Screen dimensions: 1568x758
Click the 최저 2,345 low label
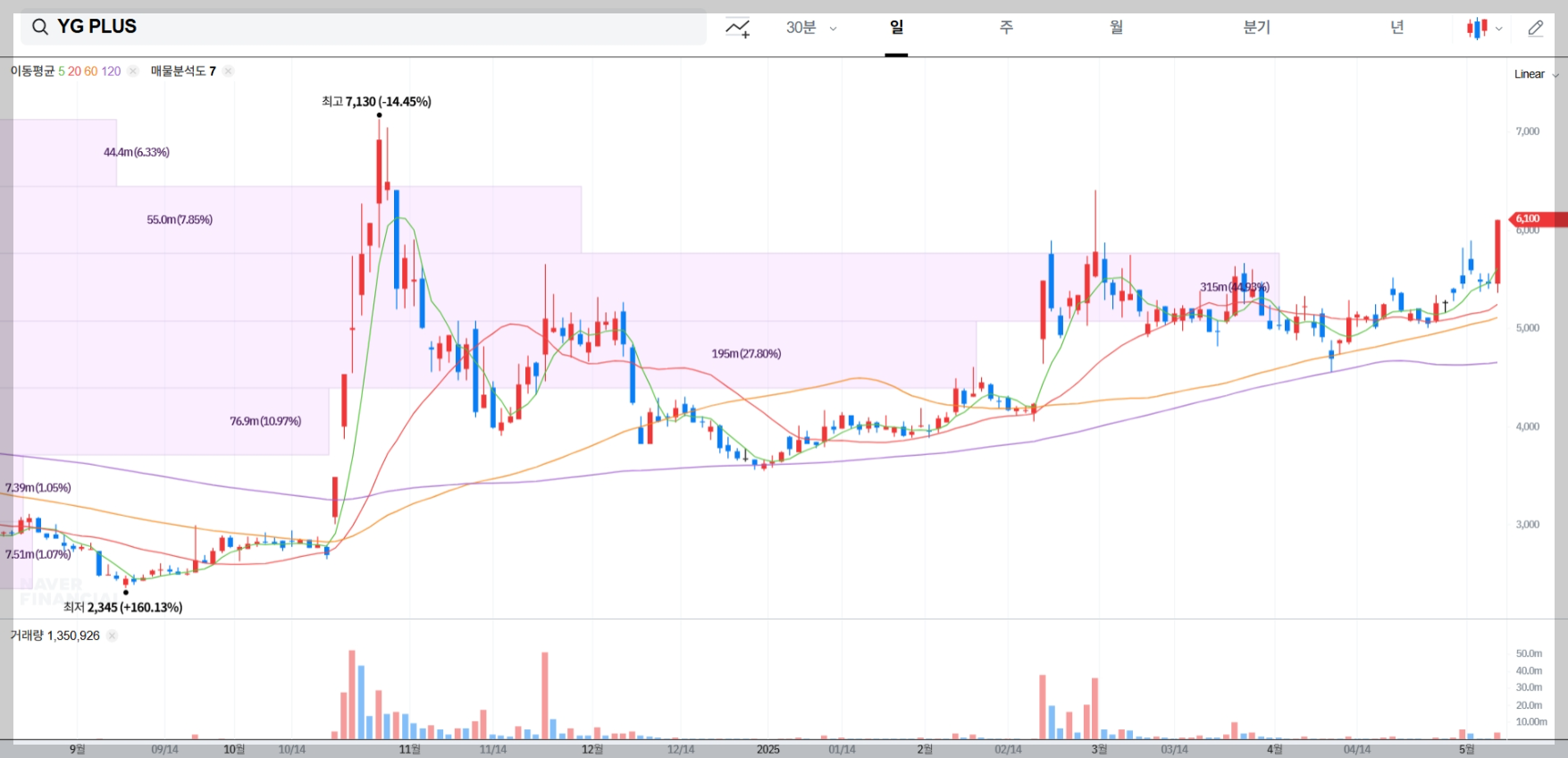(x=122, y=607)
